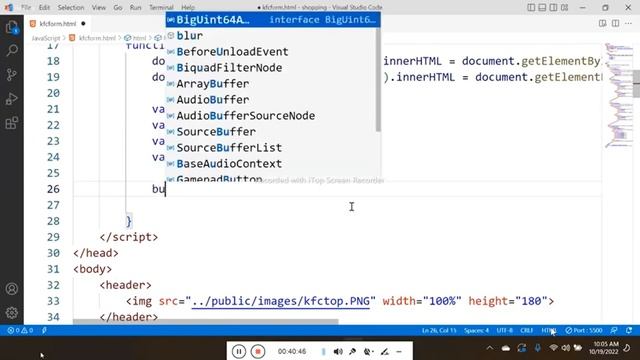This screenshot has height=360, width=640.
Task: Minimize the recorder toolbar
Action: 399,351
